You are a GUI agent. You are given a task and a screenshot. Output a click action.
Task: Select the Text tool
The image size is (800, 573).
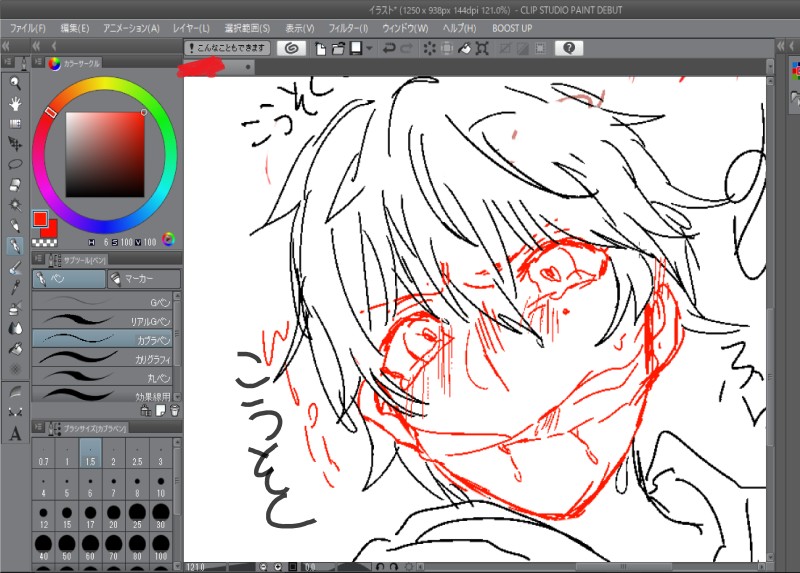click(15, 434)
